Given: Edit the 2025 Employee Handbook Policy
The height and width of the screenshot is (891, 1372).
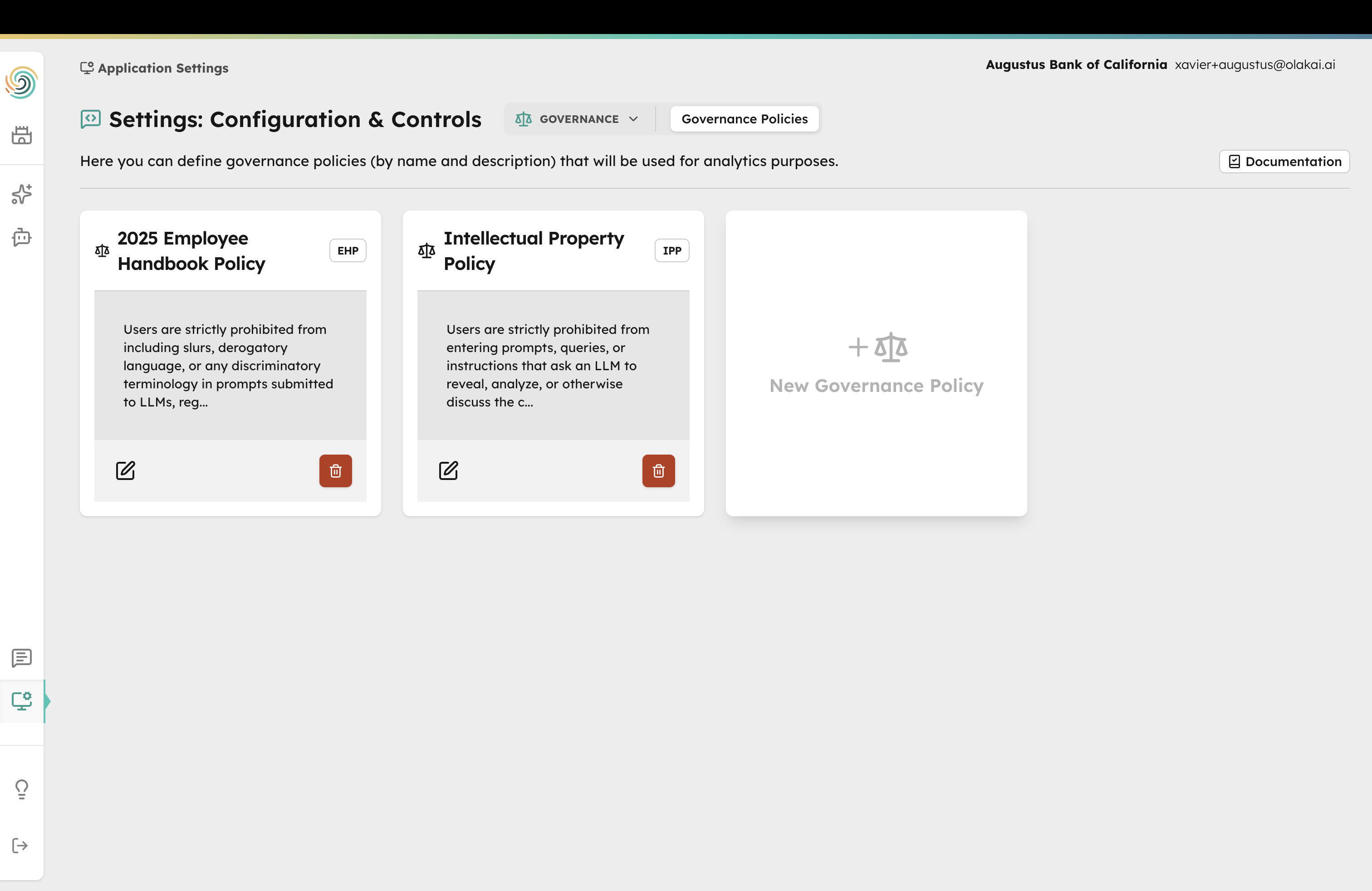Looking at the screenshot, I should pyautogui.click(x=126, y=470).
